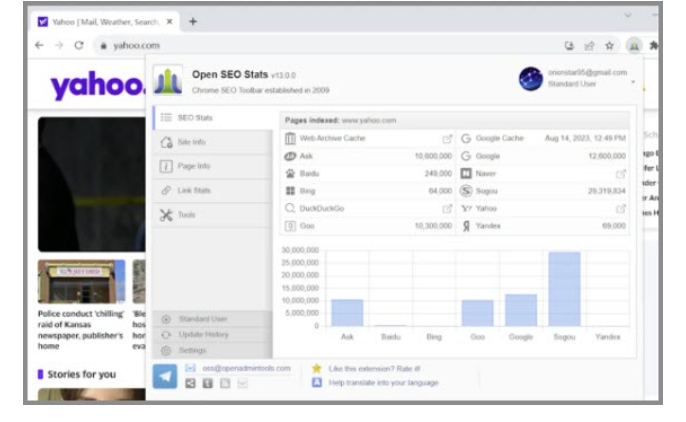Click the Sogou bar in the chart

[x=564, y=289]
